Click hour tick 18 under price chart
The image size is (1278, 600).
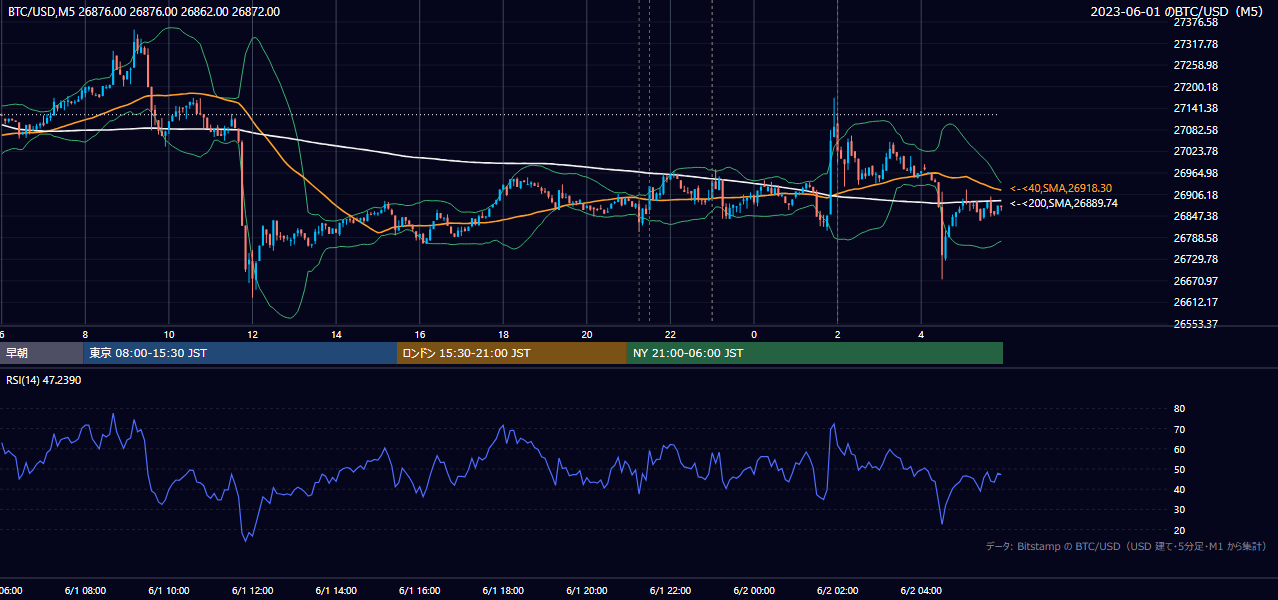click(503, 334)
